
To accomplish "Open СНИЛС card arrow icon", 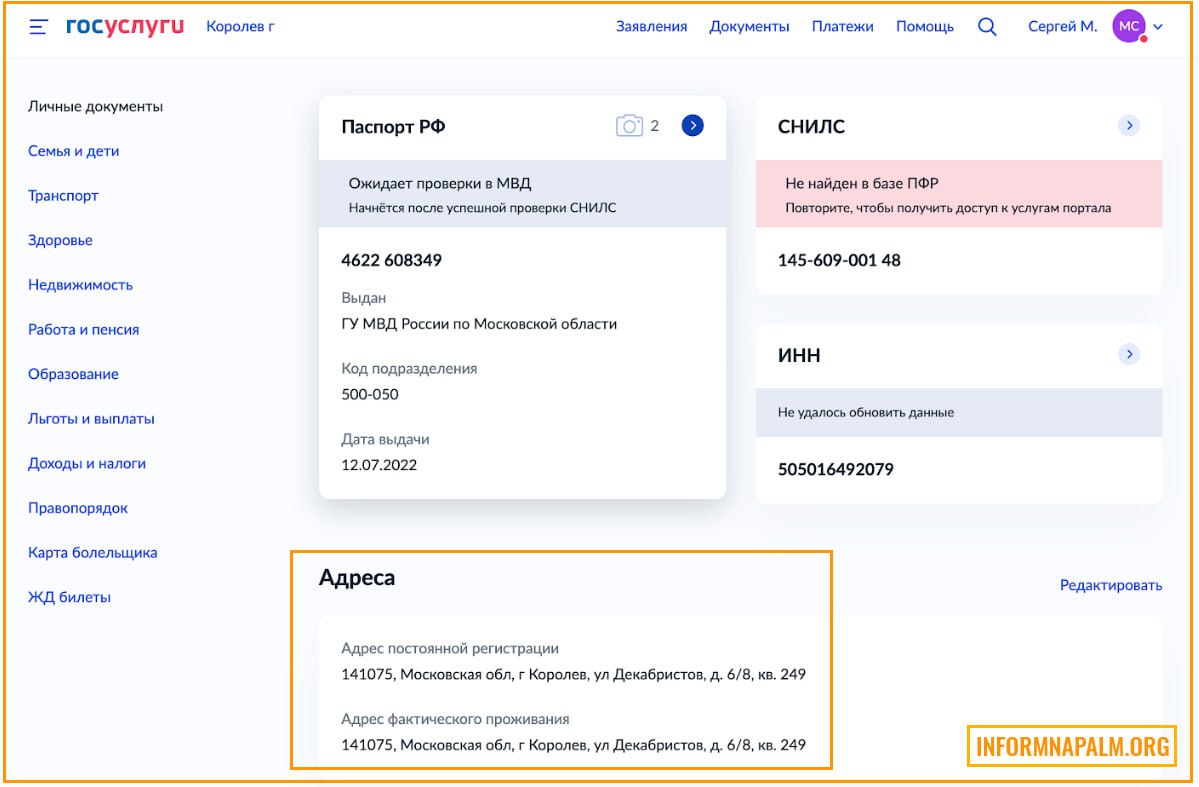I will click(1128, 126).
